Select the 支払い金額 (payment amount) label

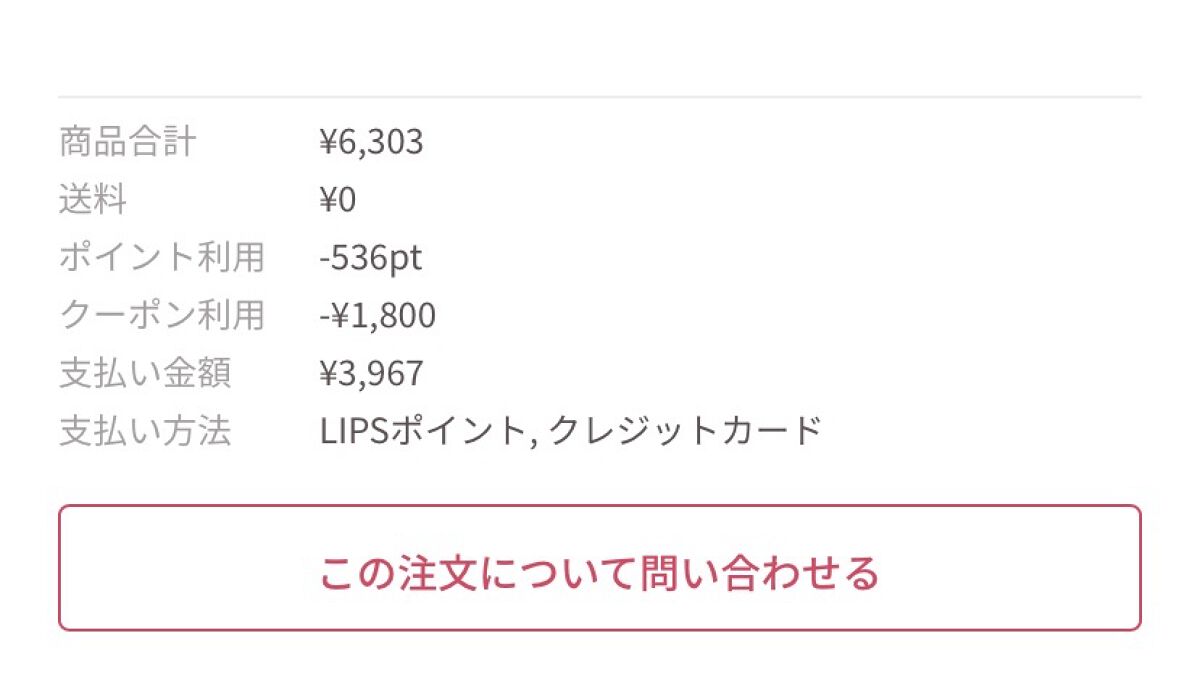tap(145, 372)
